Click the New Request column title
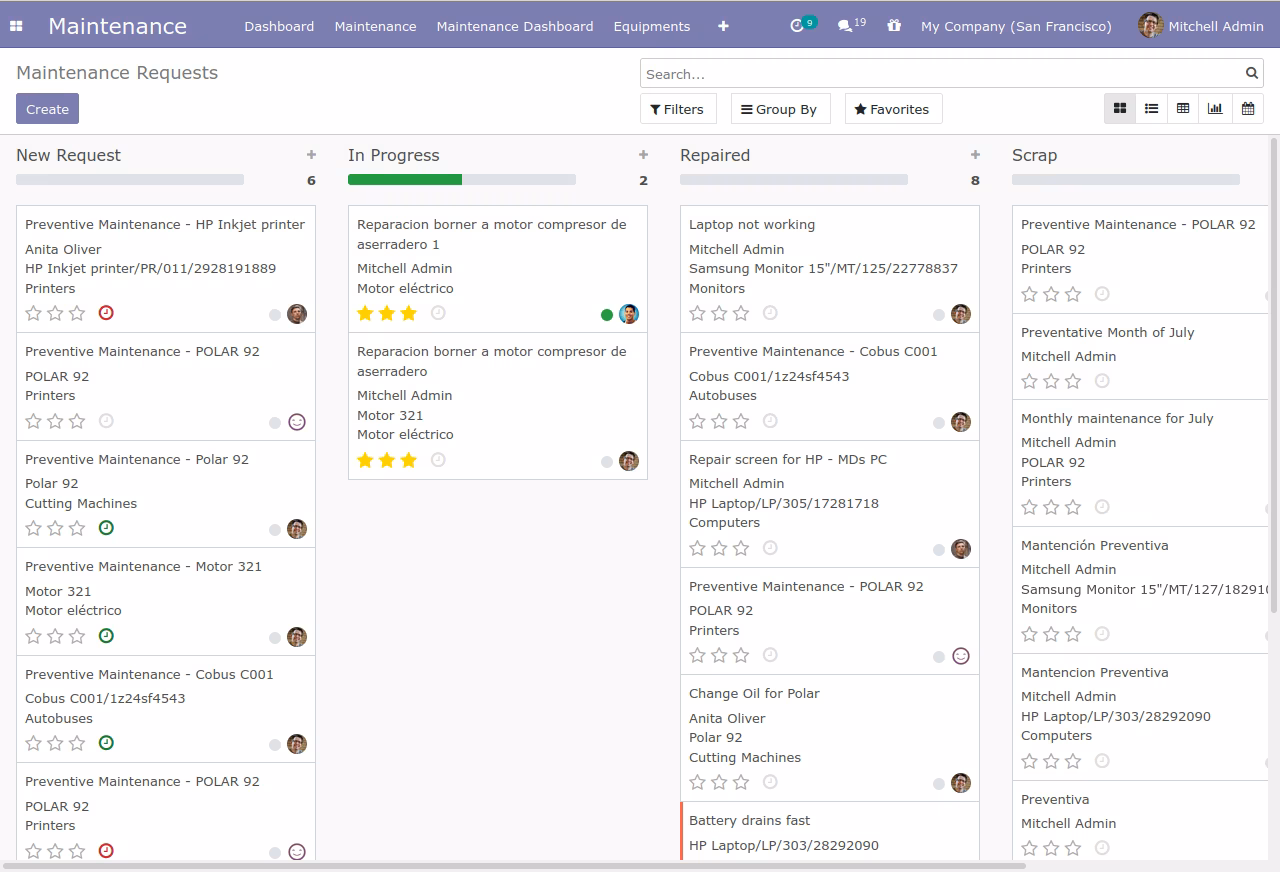 [68, 155]
